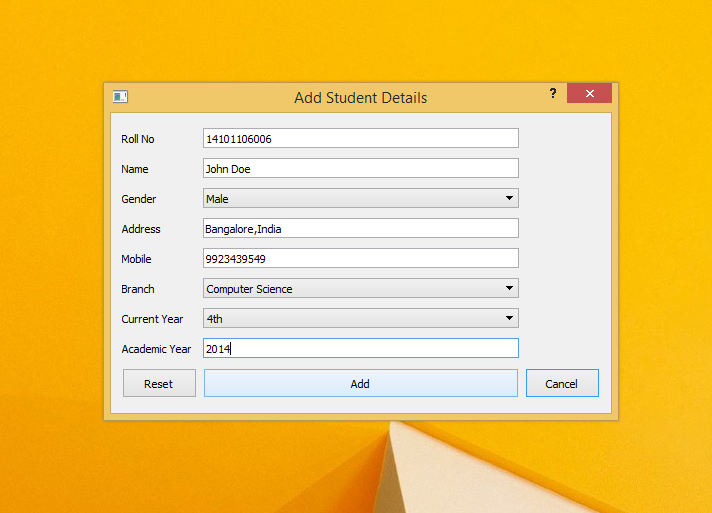This screenshot has width=712, height=513.
Task: Click the Academic Year field showing 2014
Action: [360, 349]
